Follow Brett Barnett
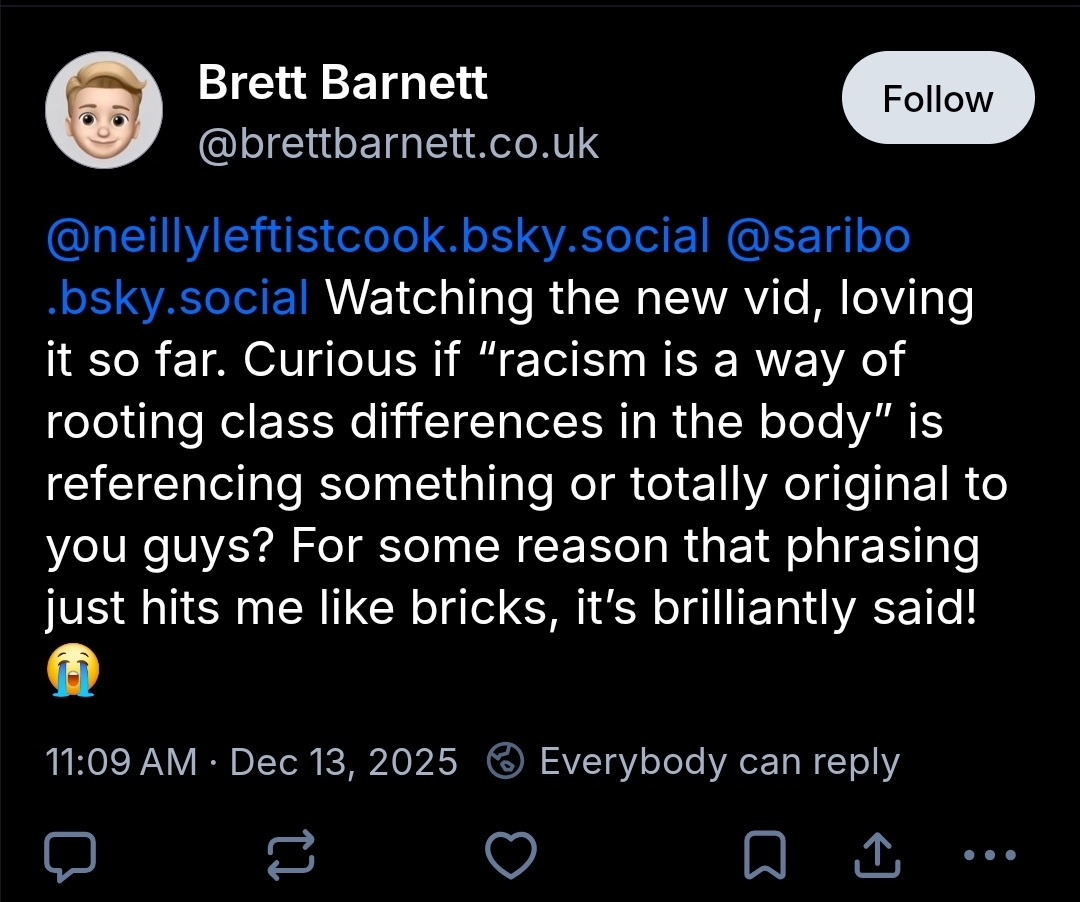1080x902 pixels. (x=937, y=99)
